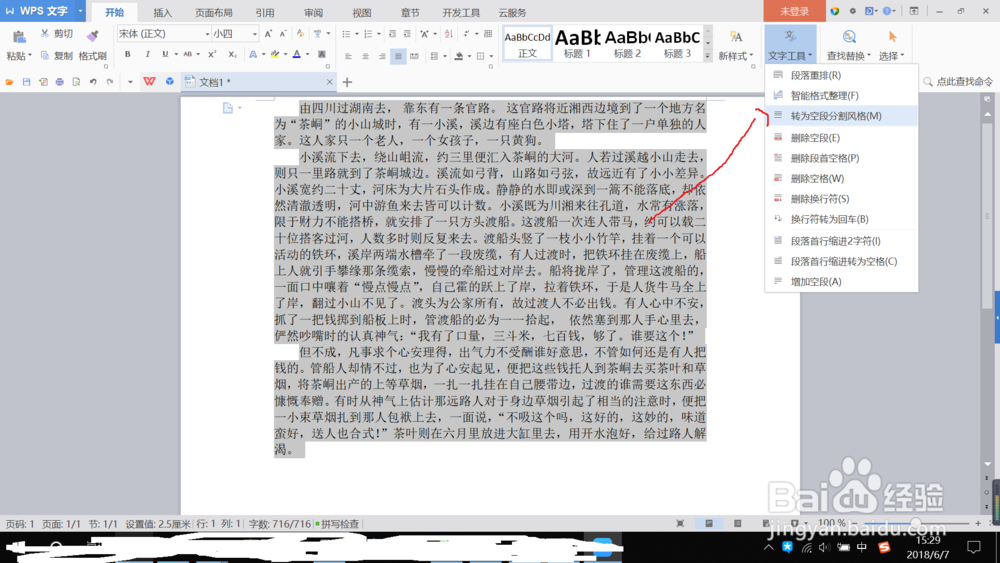Toggle strikethrough AB formatting
The image size is (1000, 563).
tap(188, 55)
